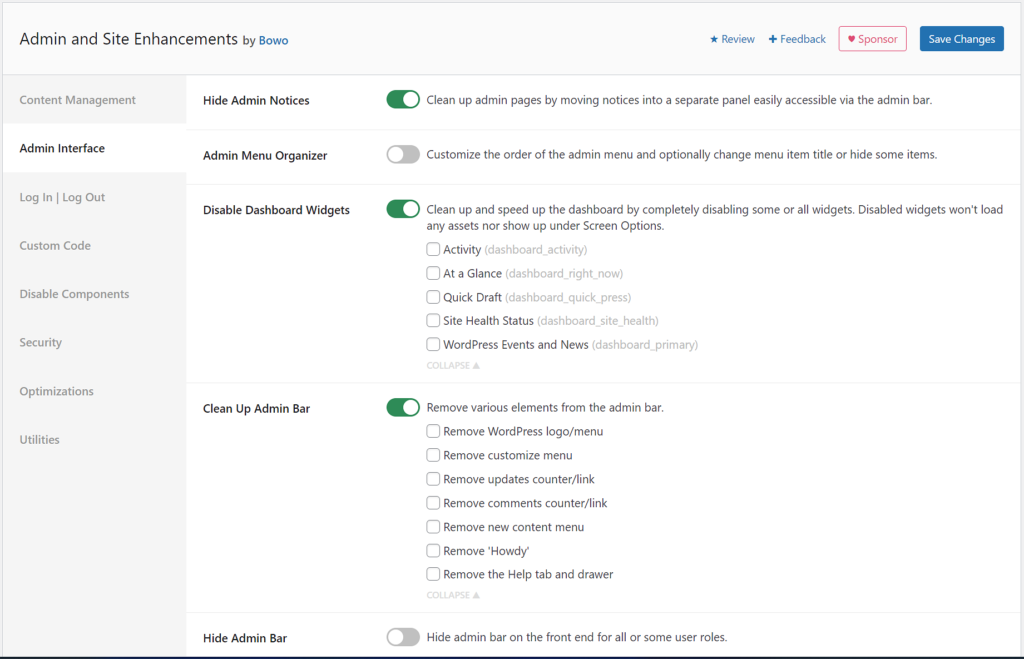Viewport: 1024px width, 659px height.
Task: Collapse the Clean Up Admin Bar options
Action: click(453, 595)
